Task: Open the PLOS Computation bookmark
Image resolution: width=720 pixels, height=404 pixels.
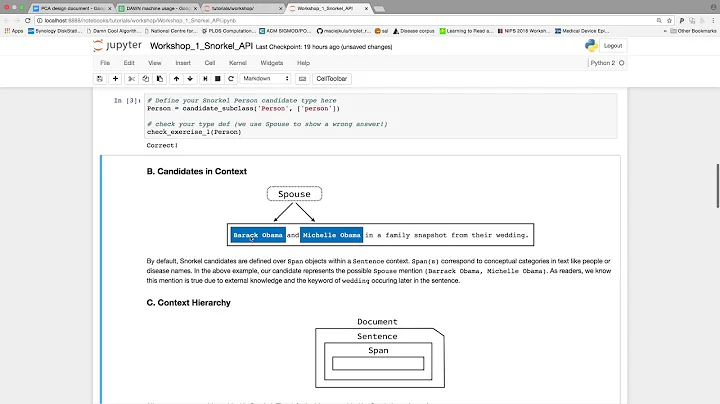Action: tap(229, 31)
